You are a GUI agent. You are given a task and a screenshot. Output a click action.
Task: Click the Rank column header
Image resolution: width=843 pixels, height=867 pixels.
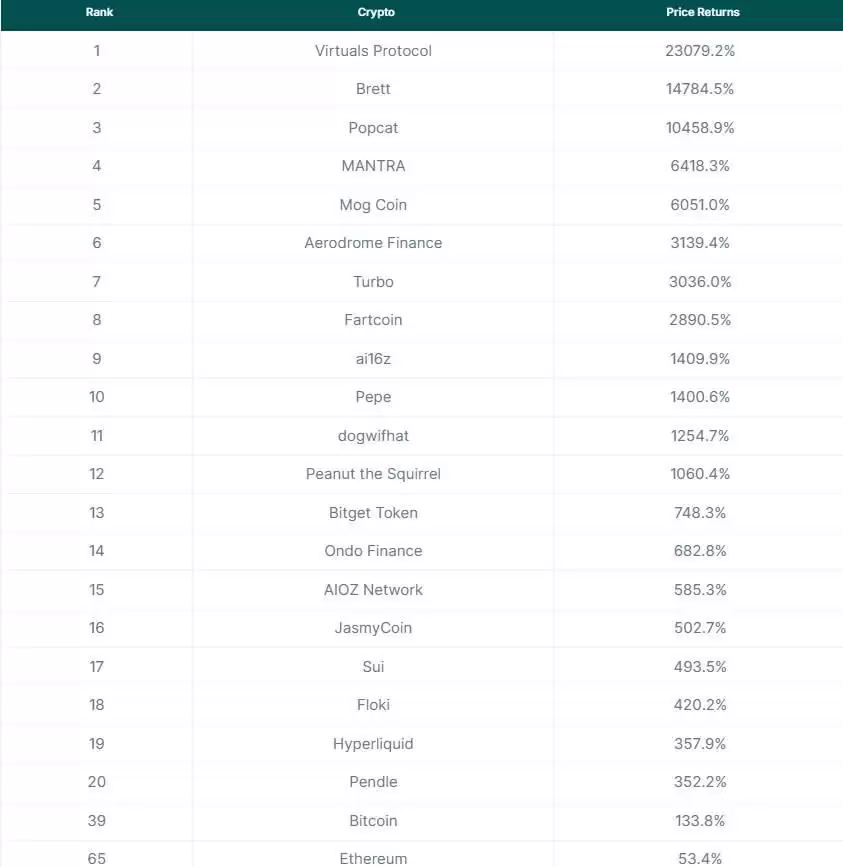pos(98,12)
